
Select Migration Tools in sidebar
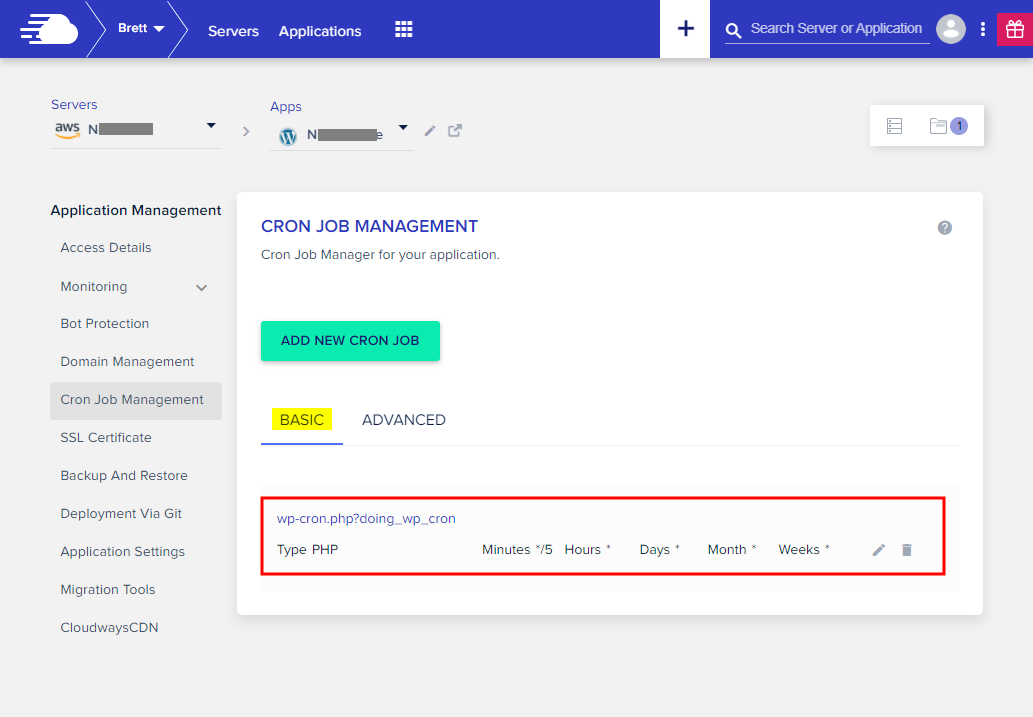coord(108,590)
